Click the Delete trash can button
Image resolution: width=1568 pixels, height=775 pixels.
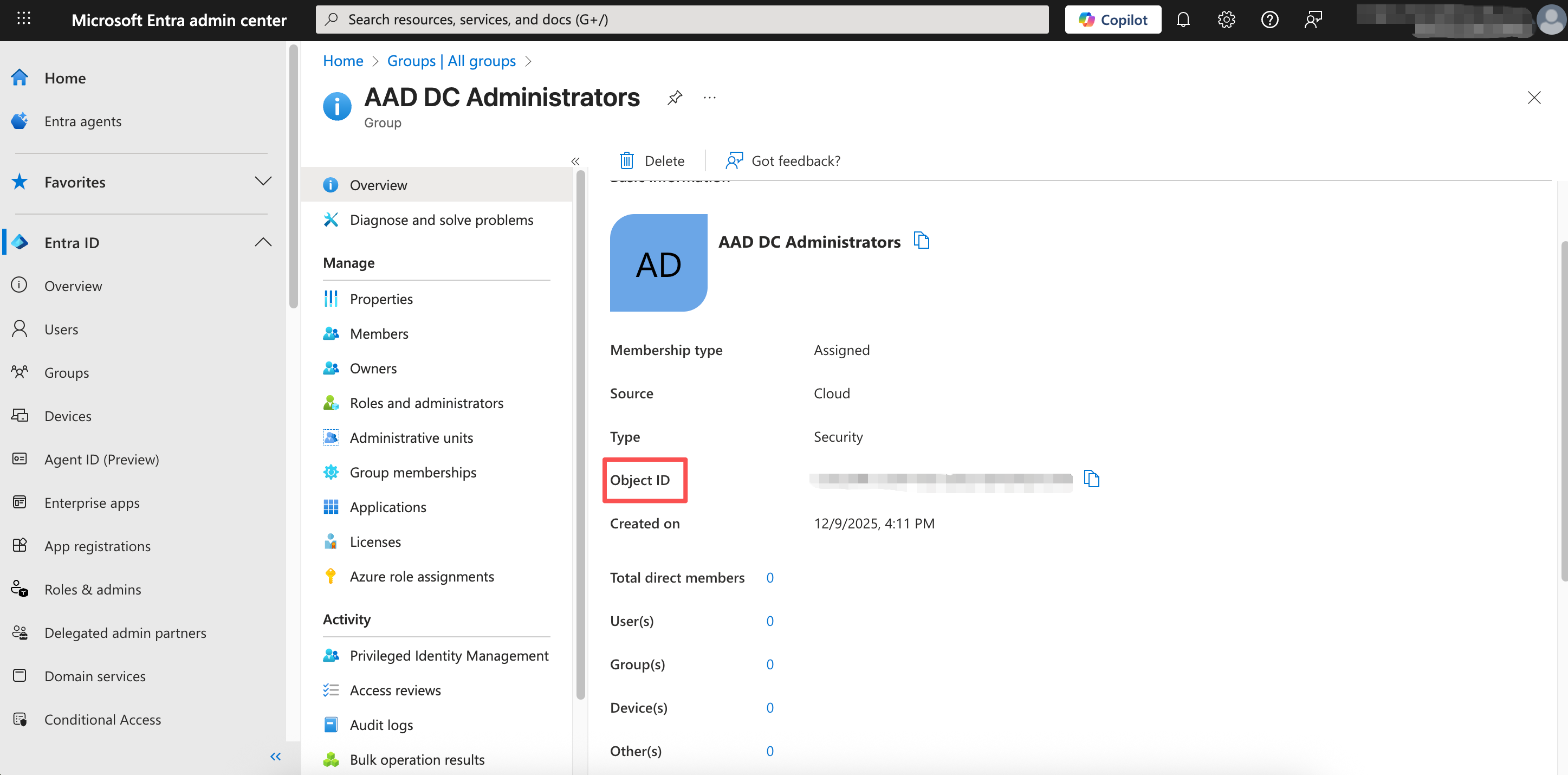(x=652, y=161)
